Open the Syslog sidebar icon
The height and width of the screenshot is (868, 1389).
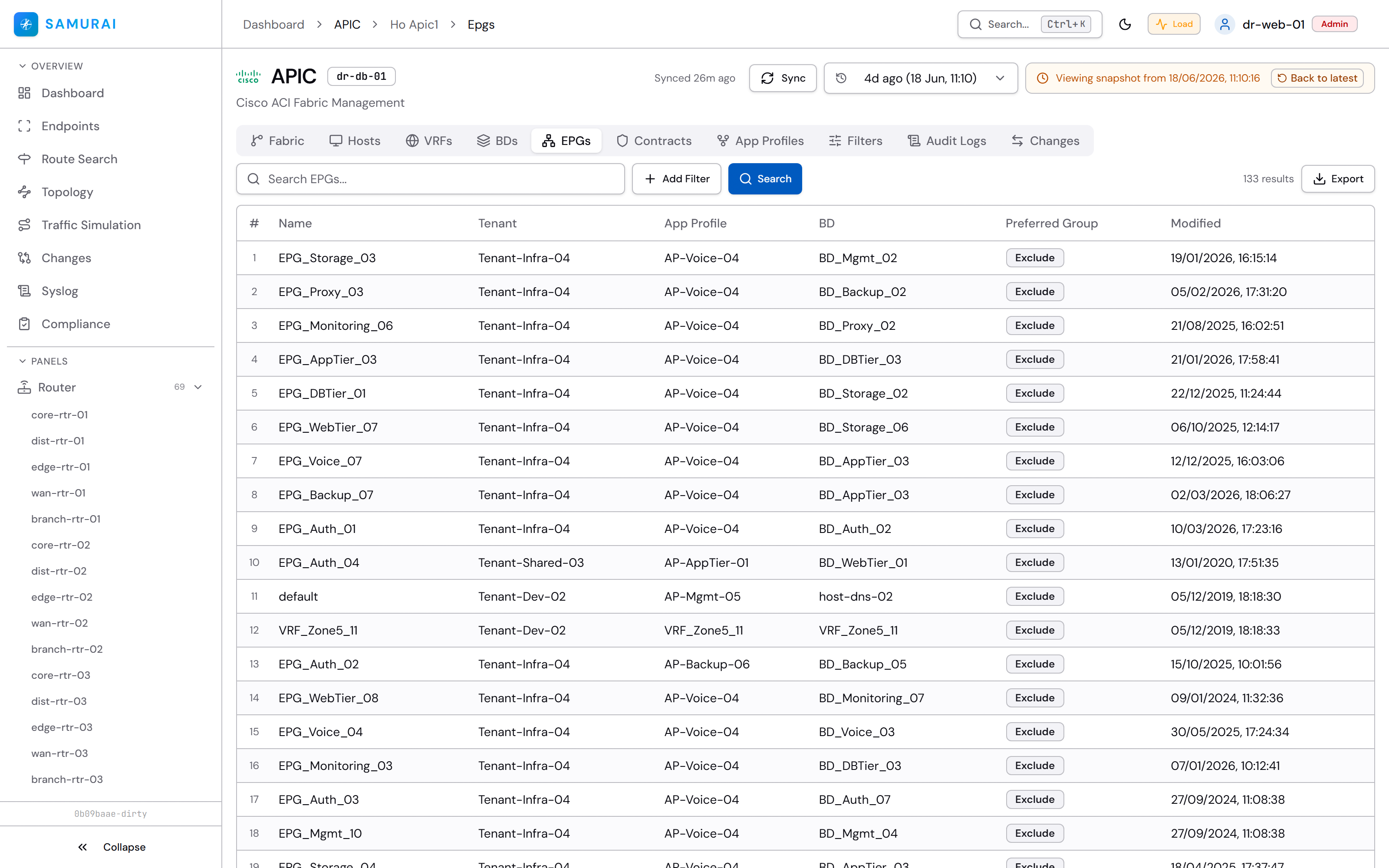[x=24, y=291]
